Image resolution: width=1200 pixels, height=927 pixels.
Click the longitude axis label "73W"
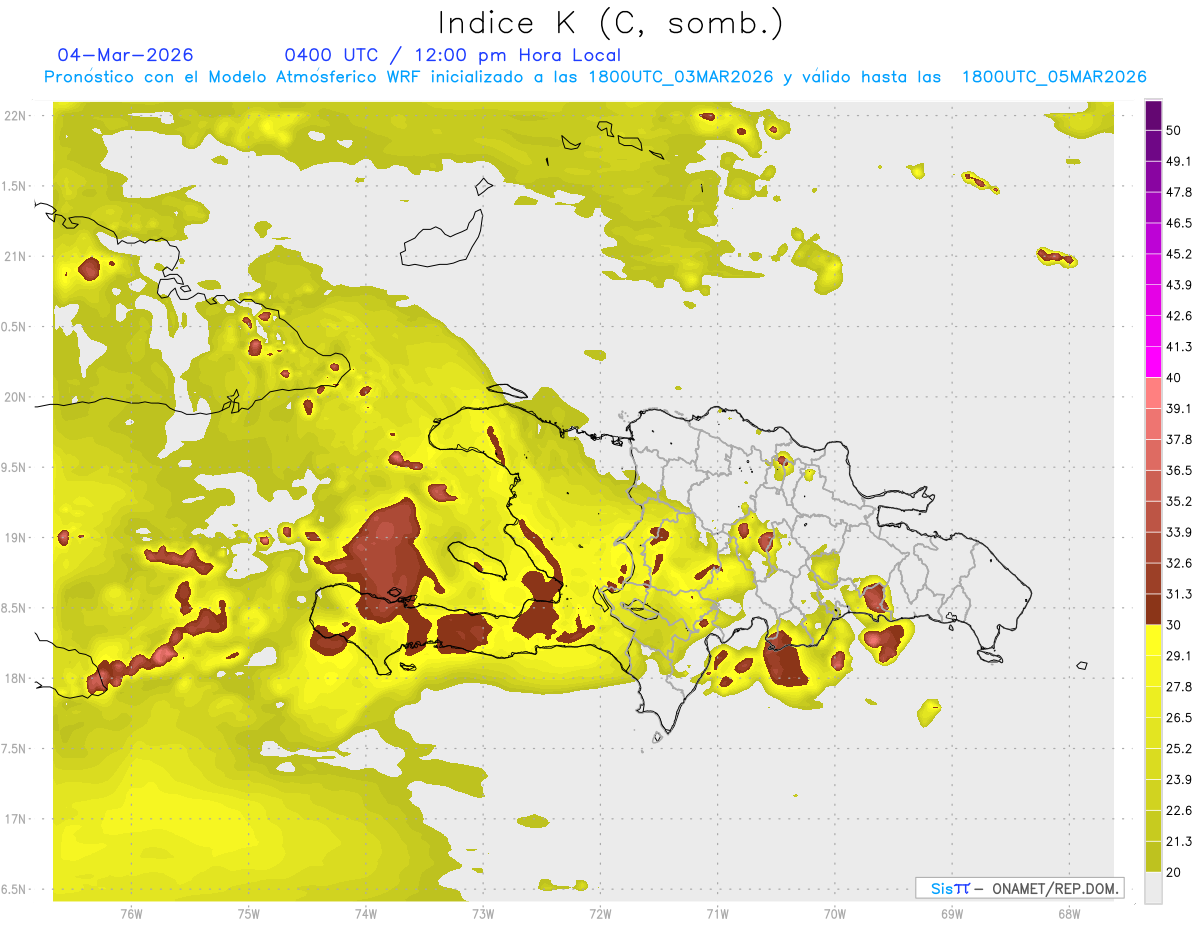click(483, 914)
